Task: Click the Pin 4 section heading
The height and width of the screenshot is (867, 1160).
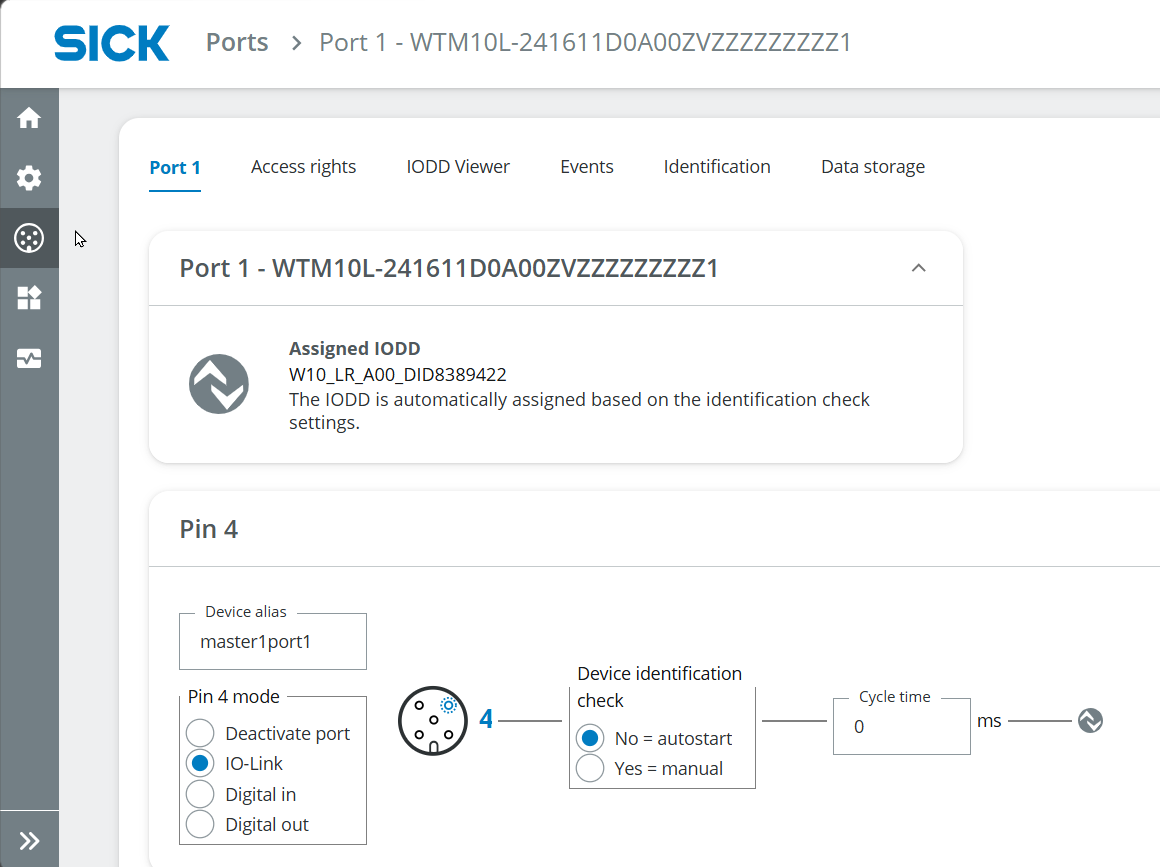Action: [x=209, y=529]
